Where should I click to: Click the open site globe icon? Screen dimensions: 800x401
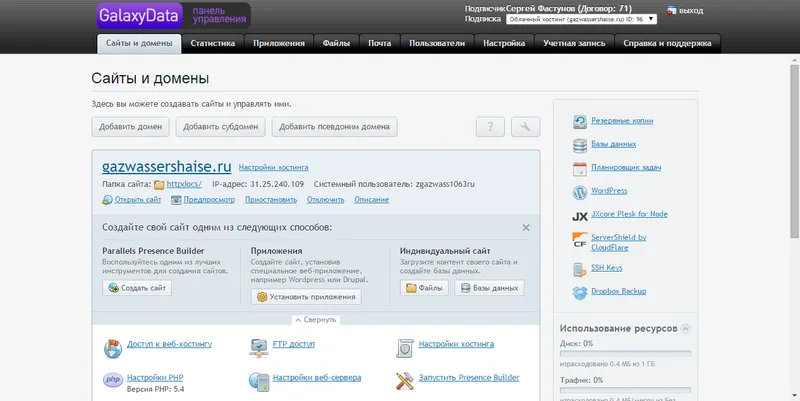point(107,200)
